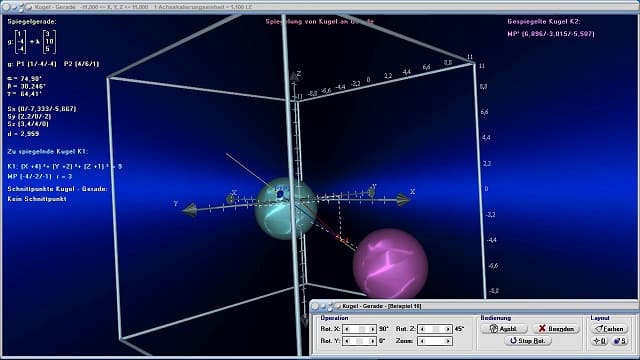This screenshot has width=640, height=360.
Task: Click the S layout button with sphere icon
Action: point(620,341)
